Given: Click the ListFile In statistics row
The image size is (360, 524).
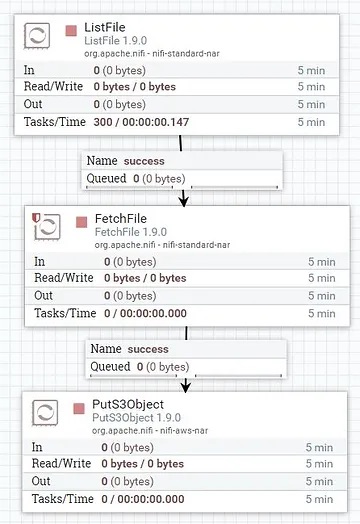Looking at the screenshot, I should point(176,70).
